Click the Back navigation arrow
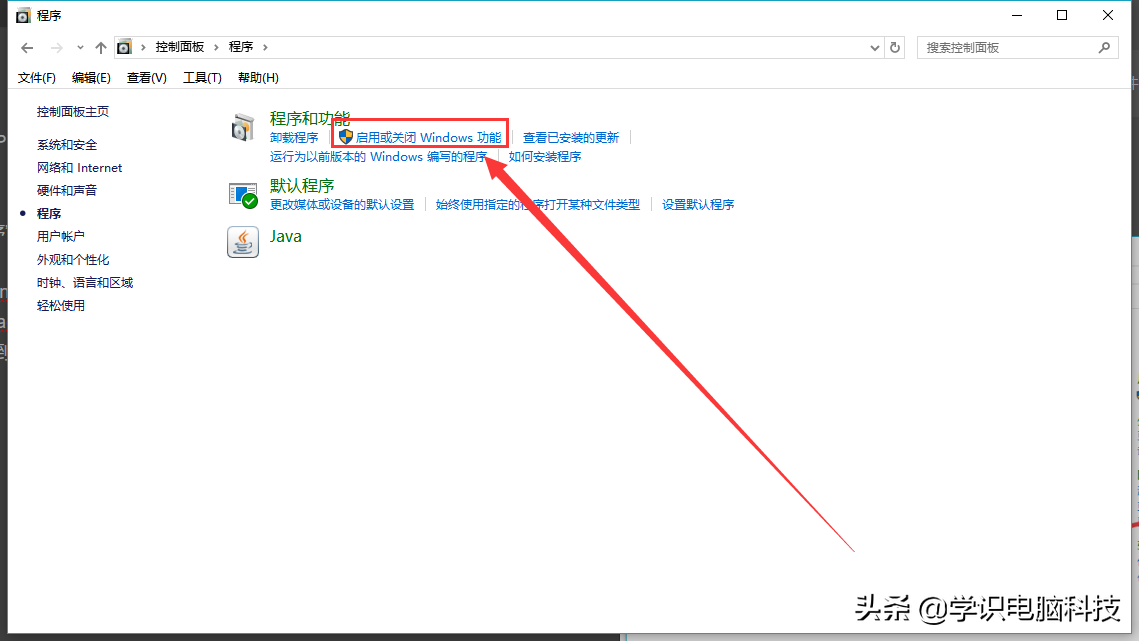This screenshot has width=1139, height=641. (x=27, y=47)
